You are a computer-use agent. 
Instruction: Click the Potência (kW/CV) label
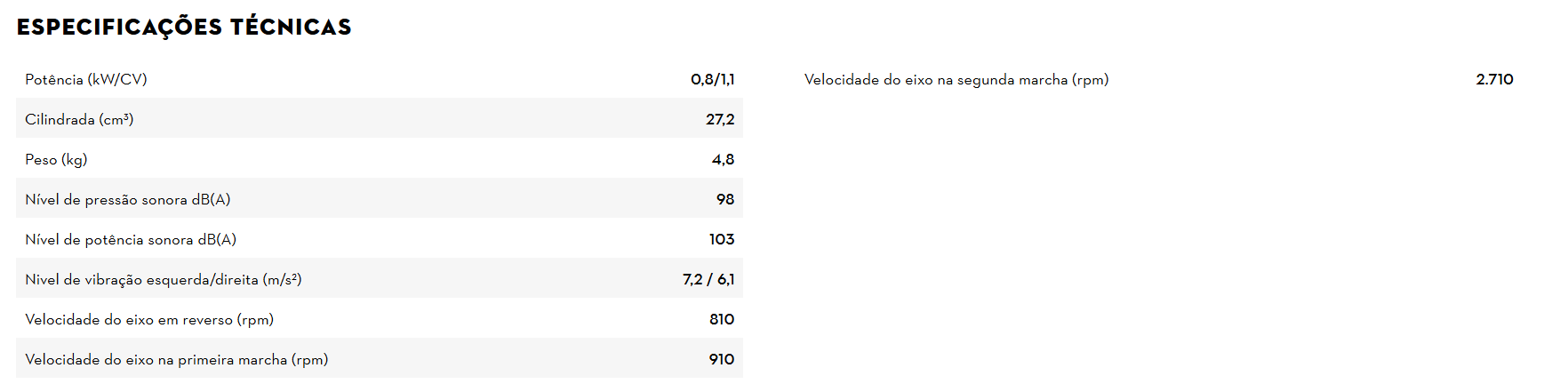pos(86,80)
